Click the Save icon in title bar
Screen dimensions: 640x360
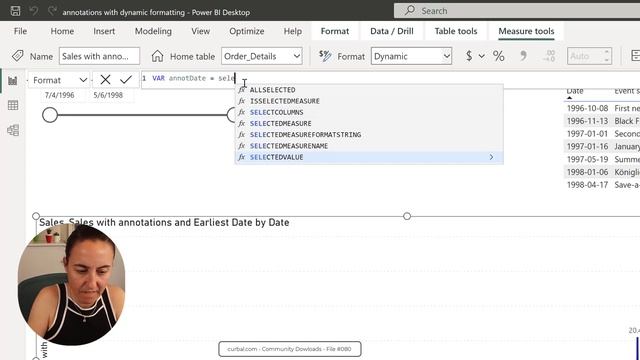pyautogui.click(x=16, y=11)
